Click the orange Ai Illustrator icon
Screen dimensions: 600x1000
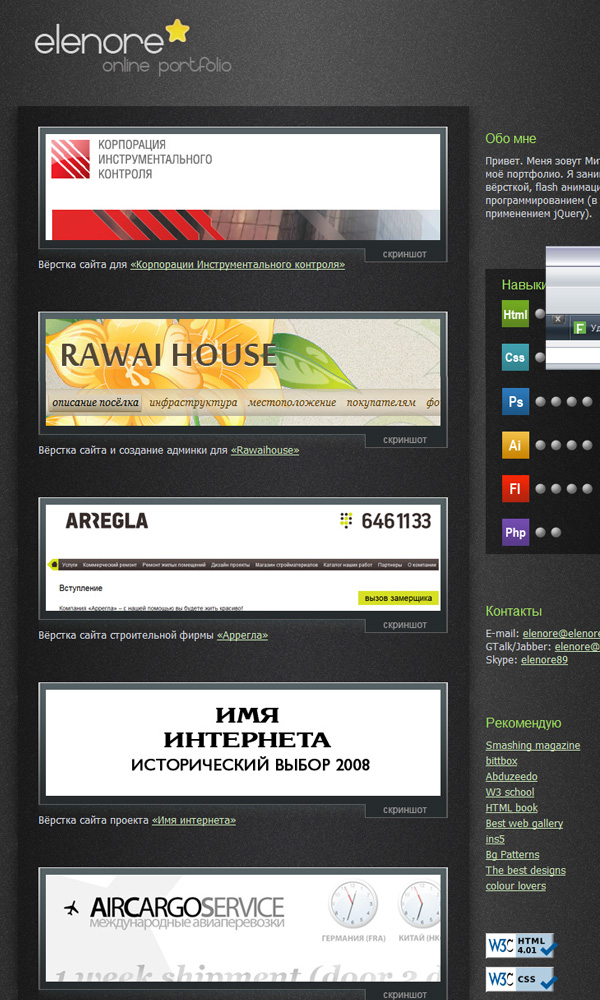515,445
